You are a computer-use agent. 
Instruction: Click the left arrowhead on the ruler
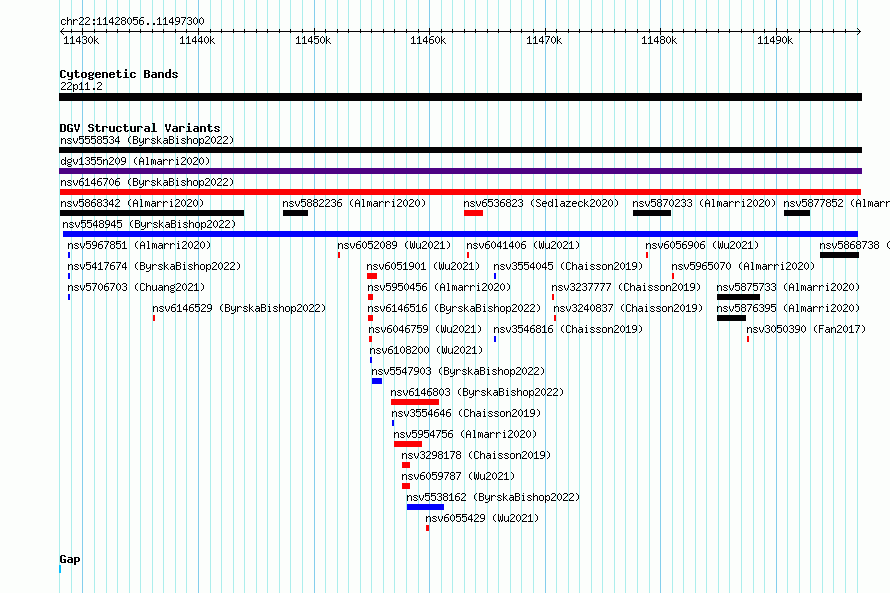click(62, 31)
